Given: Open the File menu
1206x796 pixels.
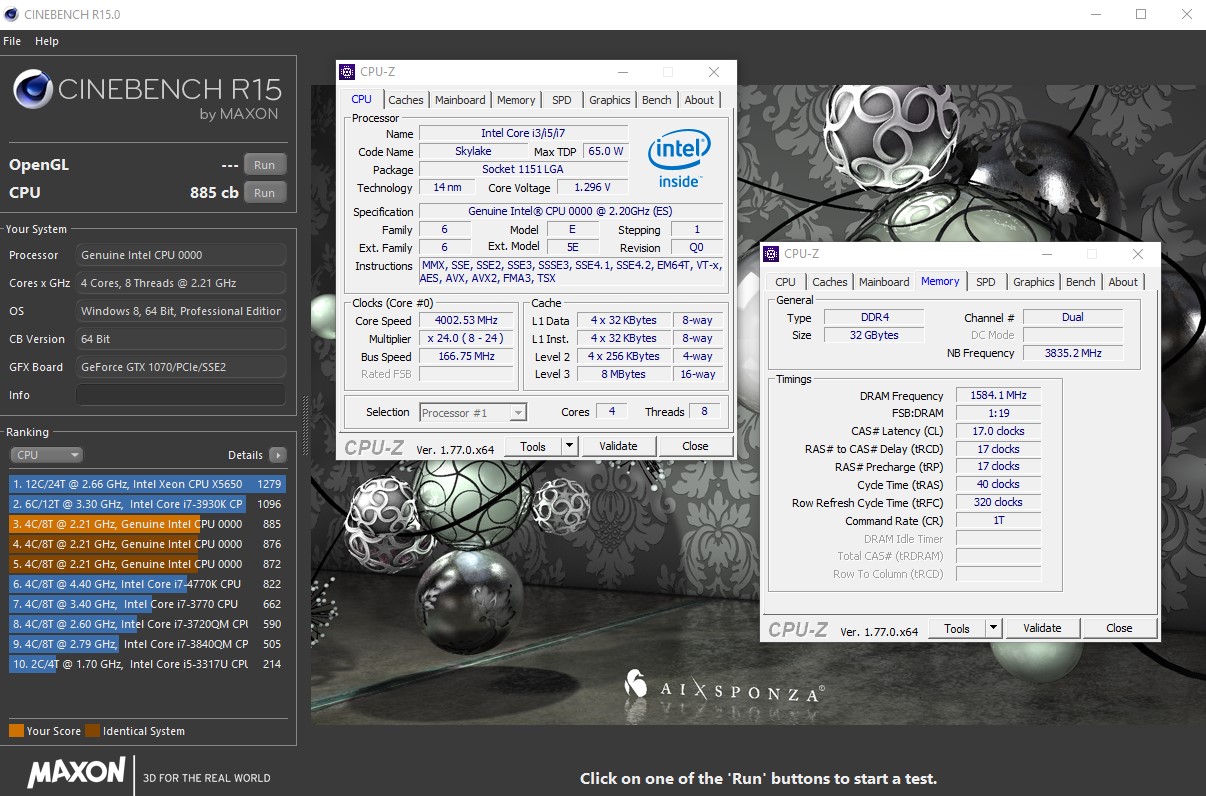Looking at the screenshot, I should tap(12, 41).
